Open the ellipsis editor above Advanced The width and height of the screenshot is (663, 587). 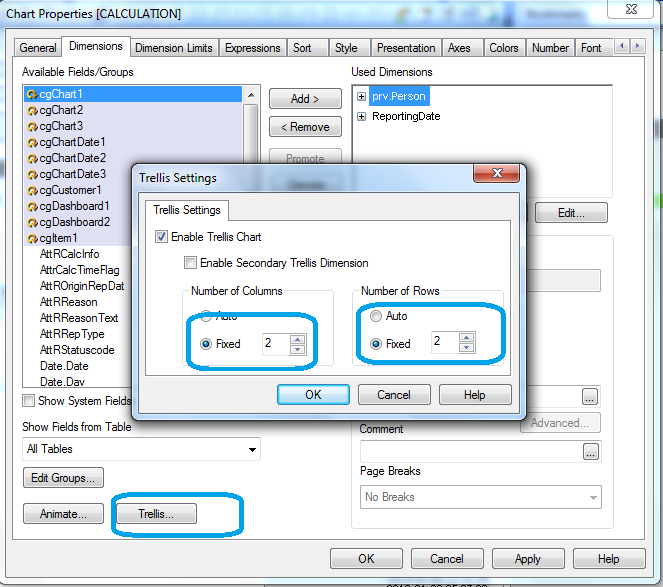(589, 396)
